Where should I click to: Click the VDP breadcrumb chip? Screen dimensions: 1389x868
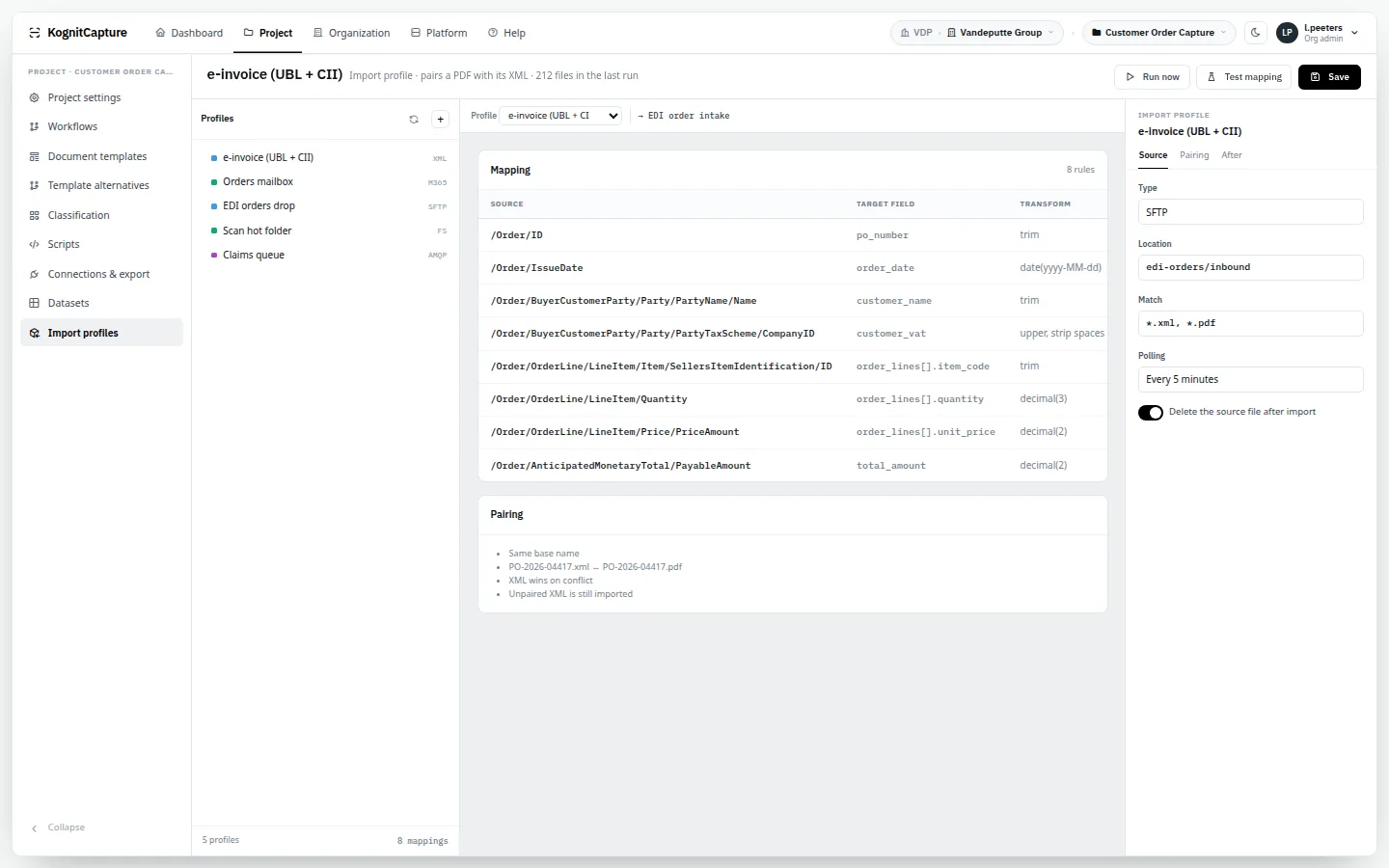point(916,33)
